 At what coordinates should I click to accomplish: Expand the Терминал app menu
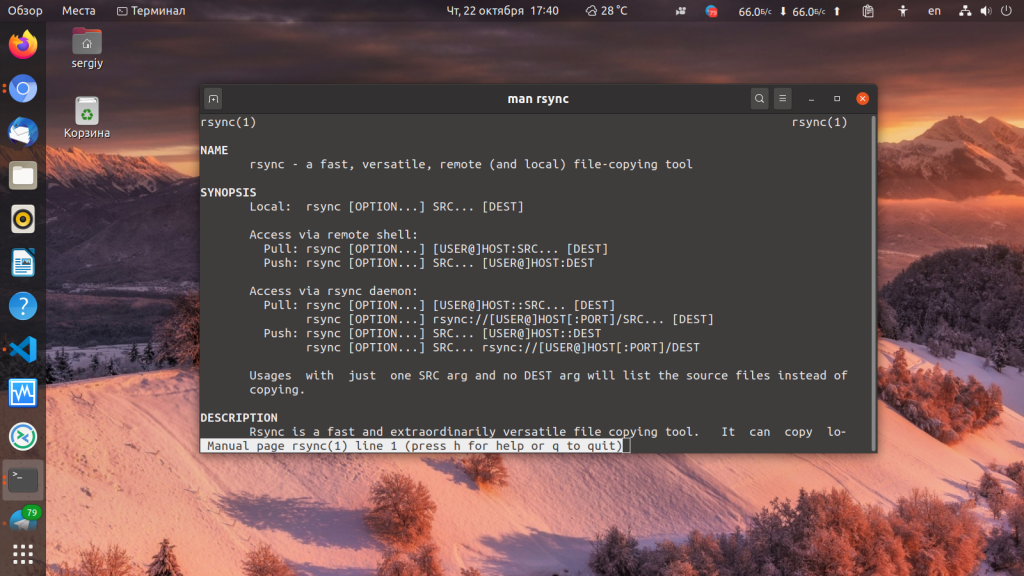[x=151, y=11]
